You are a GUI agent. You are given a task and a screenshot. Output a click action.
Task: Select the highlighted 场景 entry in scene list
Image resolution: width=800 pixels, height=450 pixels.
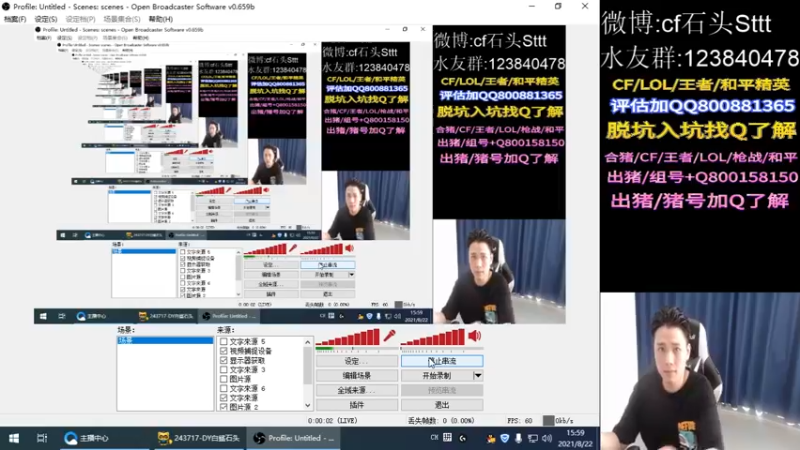point(165,340)
